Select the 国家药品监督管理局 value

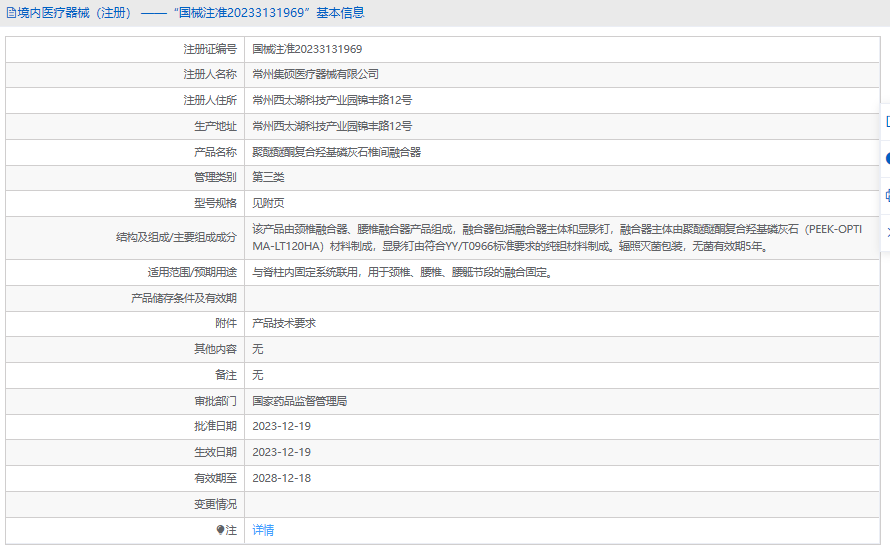coord(300,401)
